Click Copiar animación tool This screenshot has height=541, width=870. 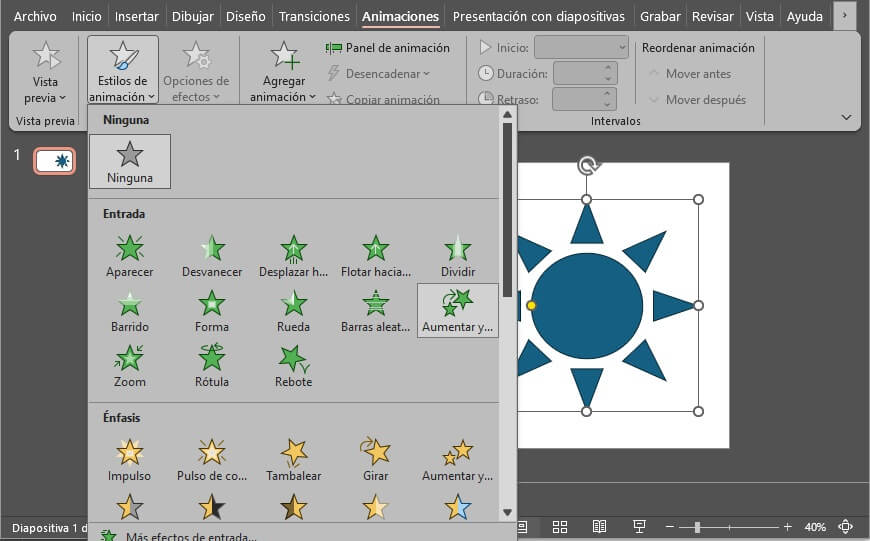[x=383, y=99]
